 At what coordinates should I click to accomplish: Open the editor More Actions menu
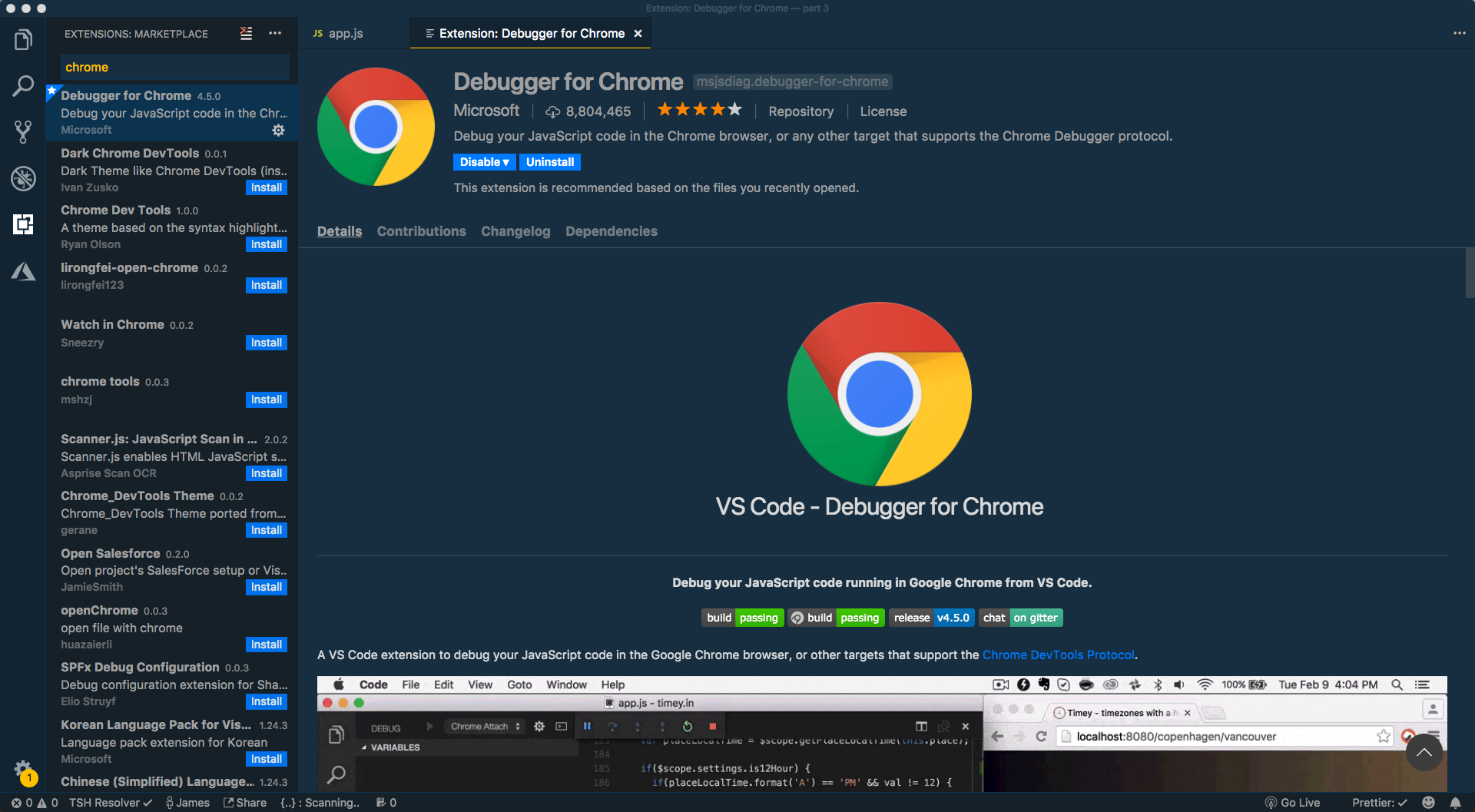click(x=1458, y=33)
